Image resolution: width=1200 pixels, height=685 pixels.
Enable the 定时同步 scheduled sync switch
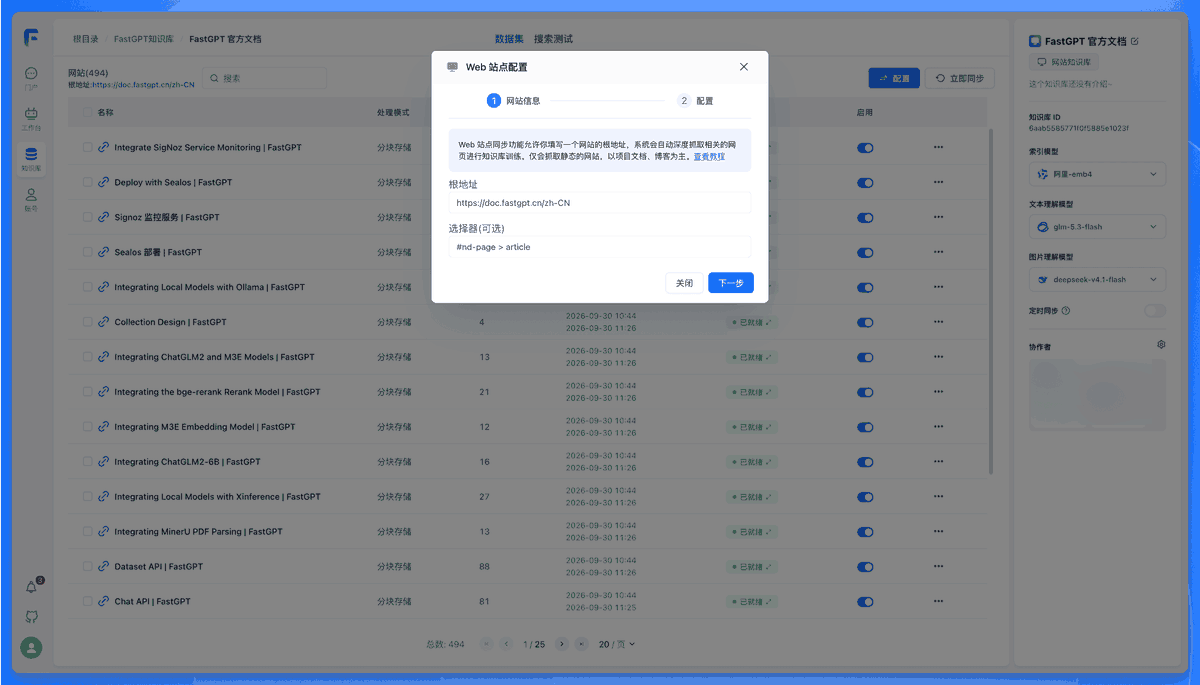coord(1155,311)
